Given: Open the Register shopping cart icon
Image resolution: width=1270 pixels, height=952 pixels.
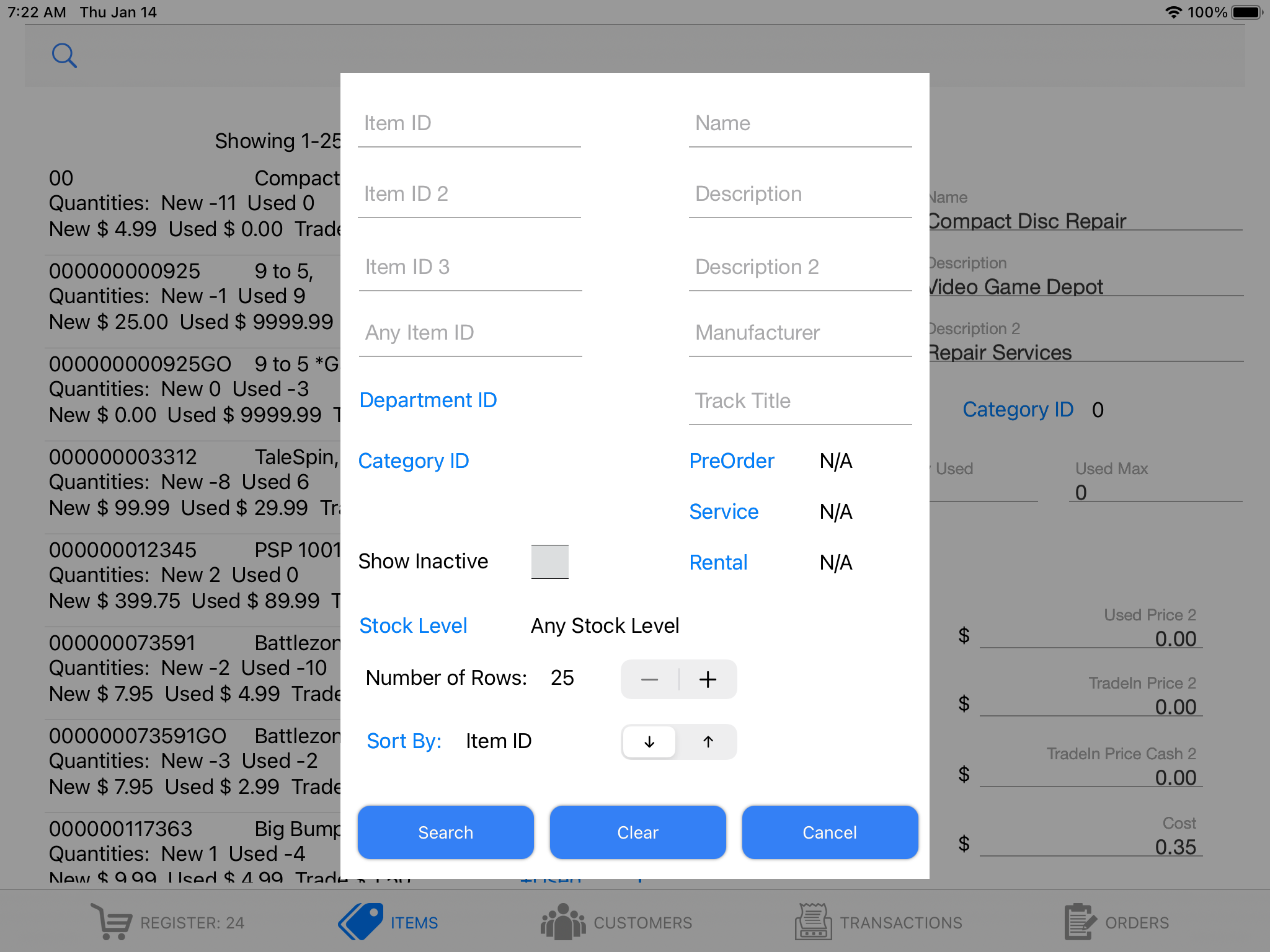Looking at the screenshot, I should coord(112,921).
